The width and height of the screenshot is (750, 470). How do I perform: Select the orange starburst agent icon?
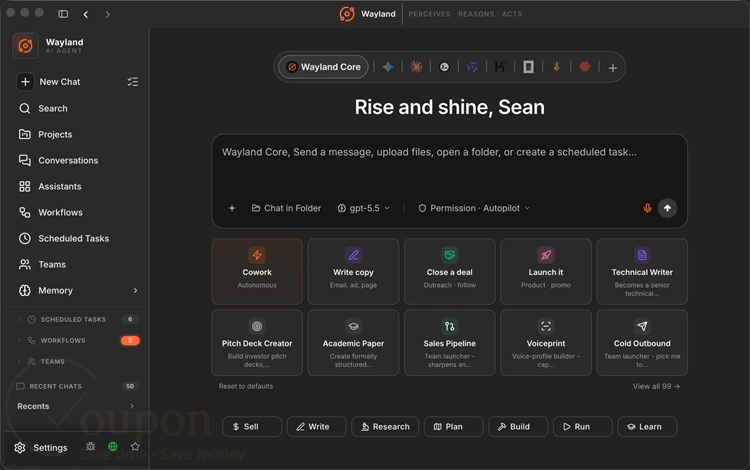pos(416,67)
